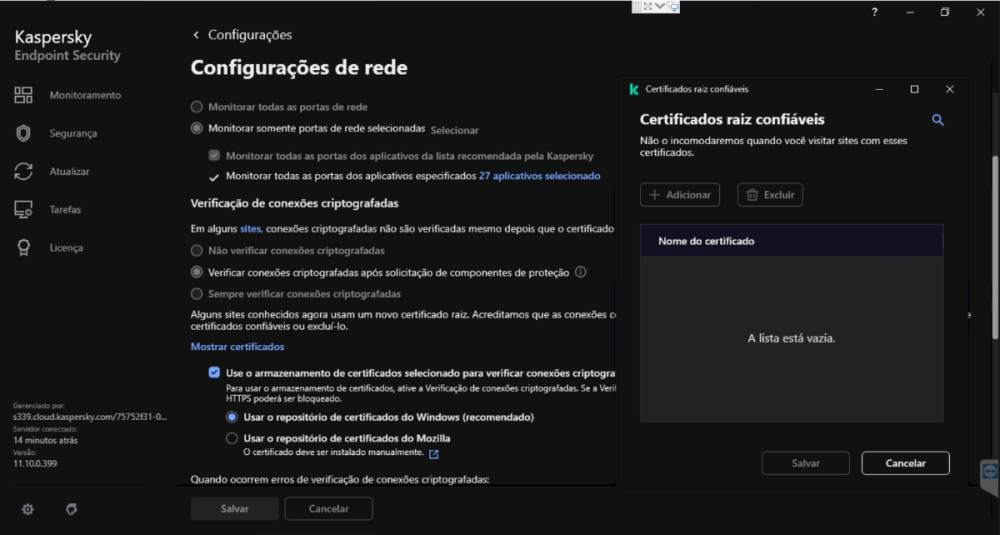Image resolution: width=1000 pixels, height=535 pixels.
Task: Click the Kaspersky logo in certificates dialog title
Action: (x=634, y=89)
